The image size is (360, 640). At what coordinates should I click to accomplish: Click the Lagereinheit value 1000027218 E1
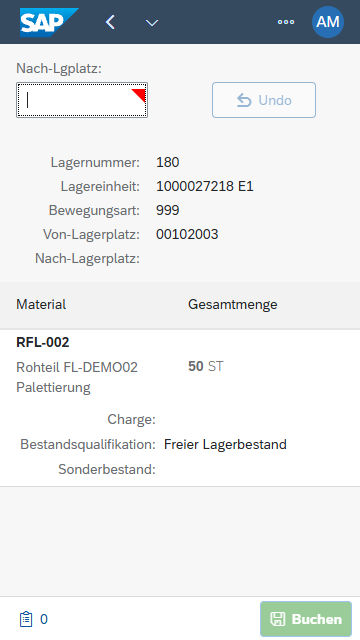pyautogui.click(x=204, y=187)
